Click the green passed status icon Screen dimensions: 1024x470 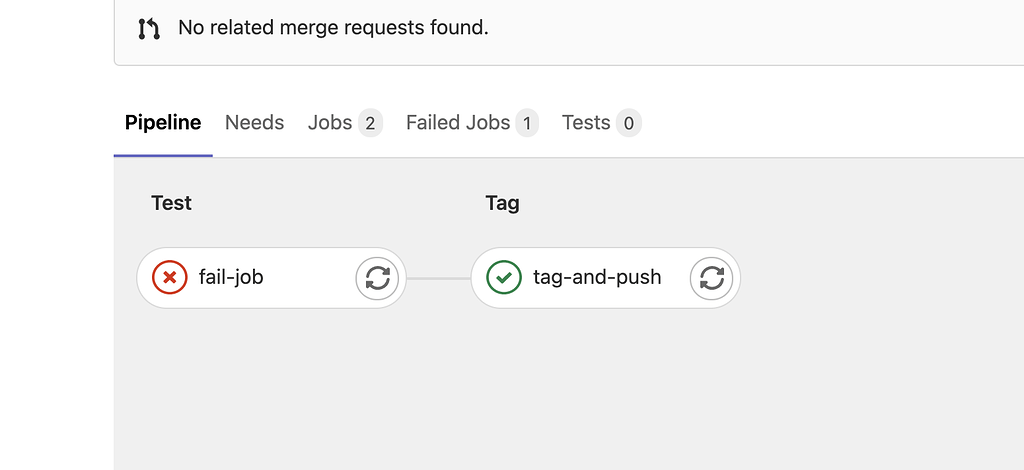pyautogui.click(x=504, y=277)
